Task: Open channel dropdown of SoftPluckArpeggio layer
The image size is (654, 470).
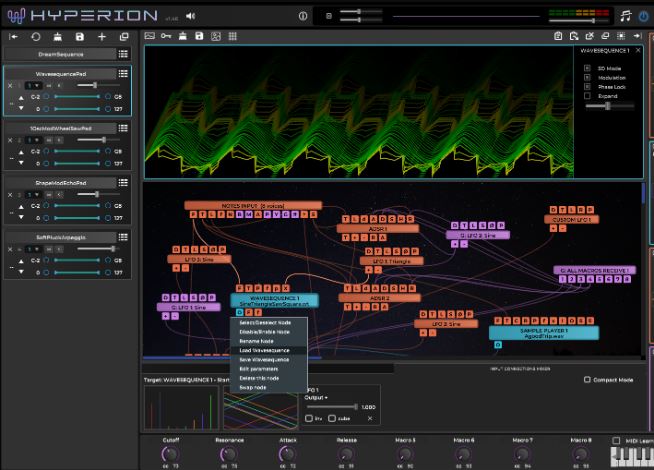Action: pos(33,249)
